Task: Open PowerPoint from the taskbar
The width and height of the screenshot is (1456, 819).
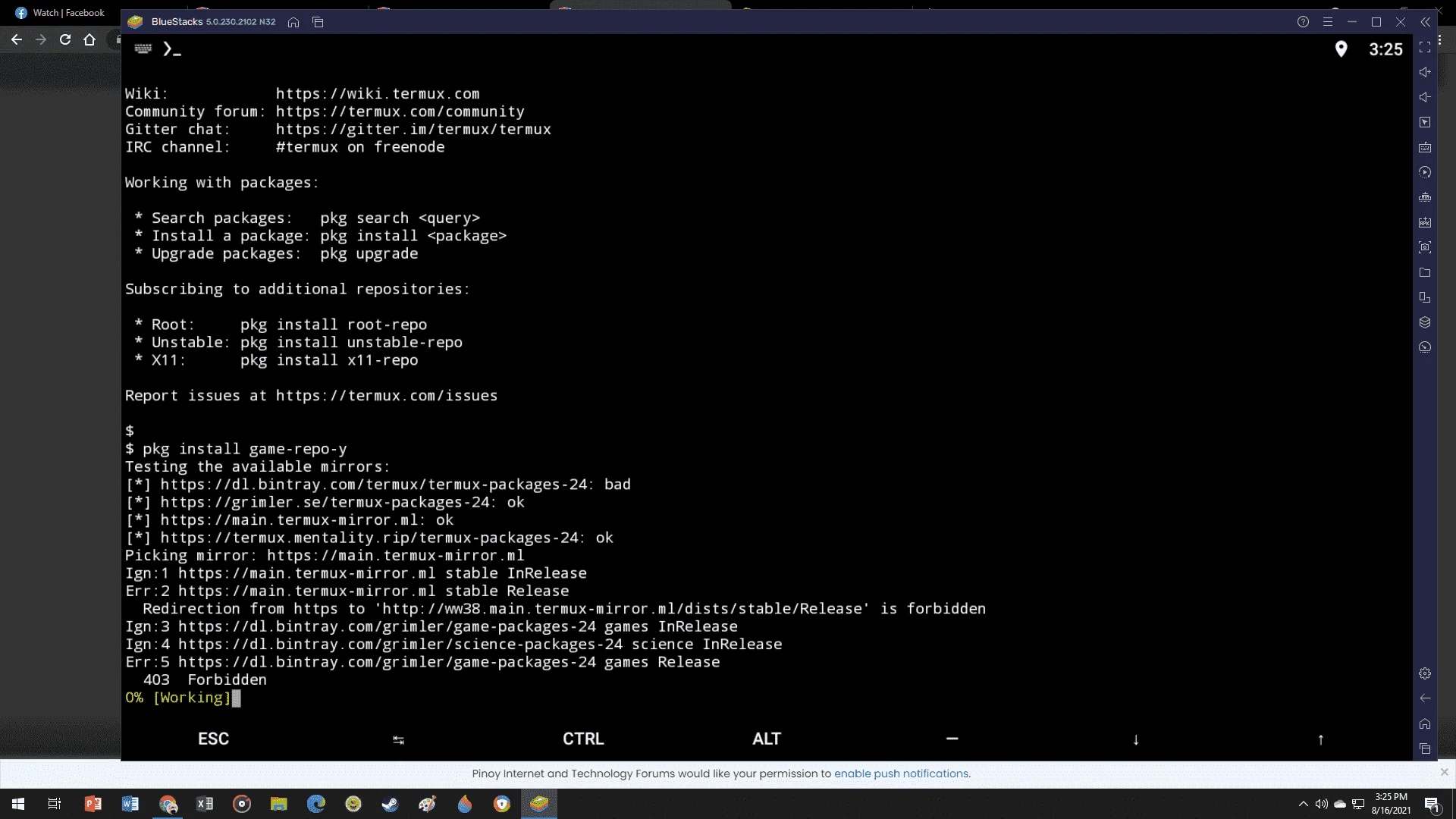Action: (x=93, y=804)
